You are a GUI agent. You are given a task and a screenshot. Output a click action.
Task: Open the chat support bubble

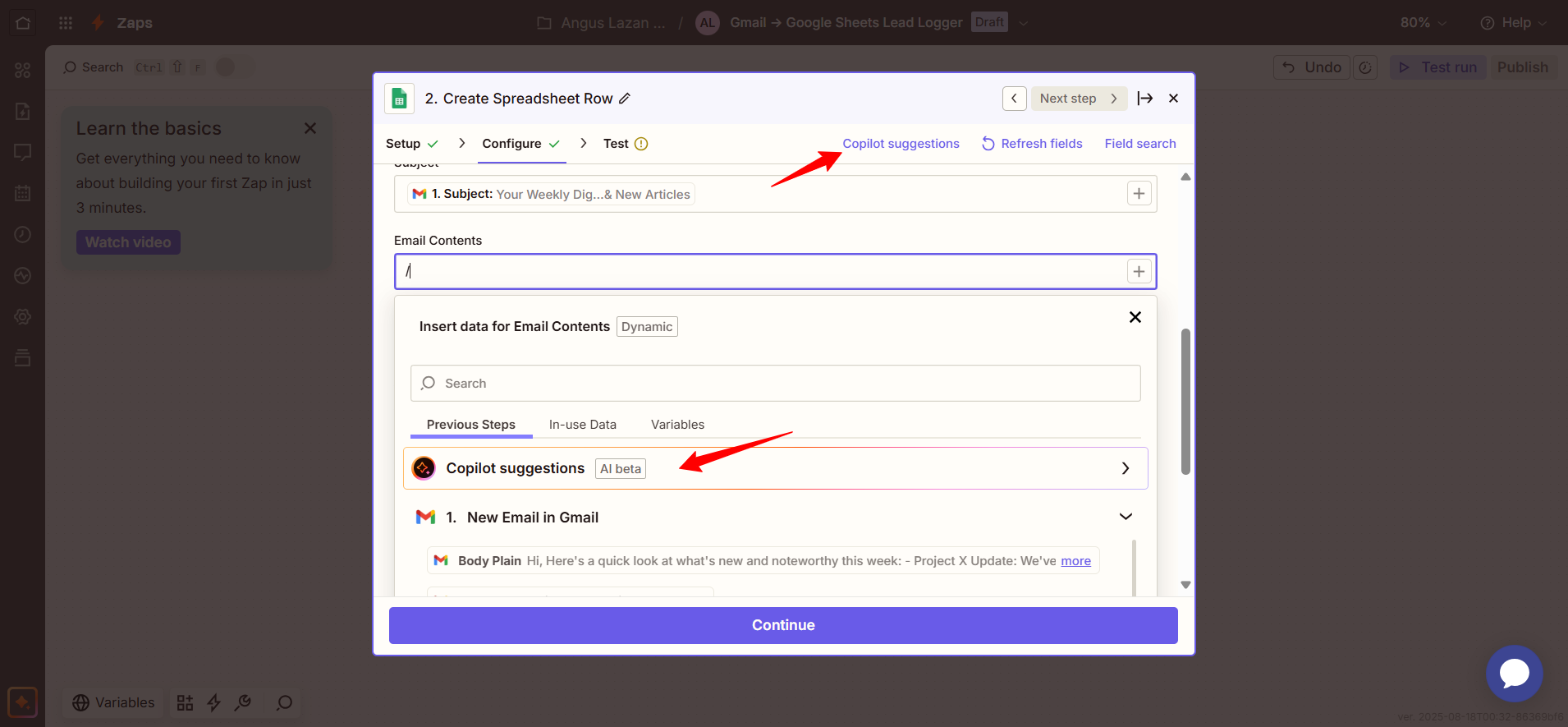click(x=1514, y=674)
